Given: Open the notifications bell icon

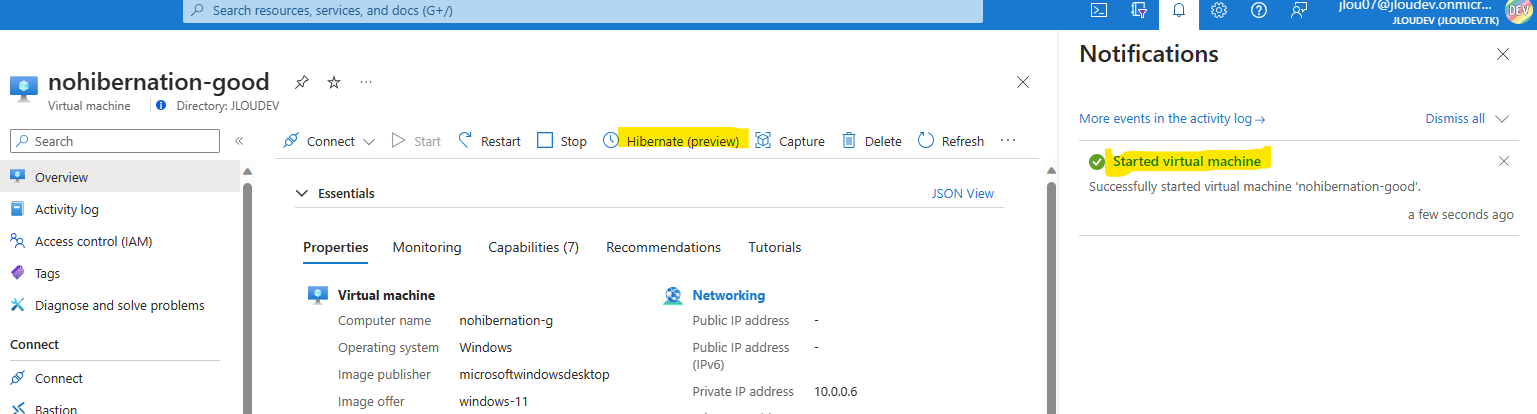Looking at the screenshot, I should click(x=1178, y=10).
